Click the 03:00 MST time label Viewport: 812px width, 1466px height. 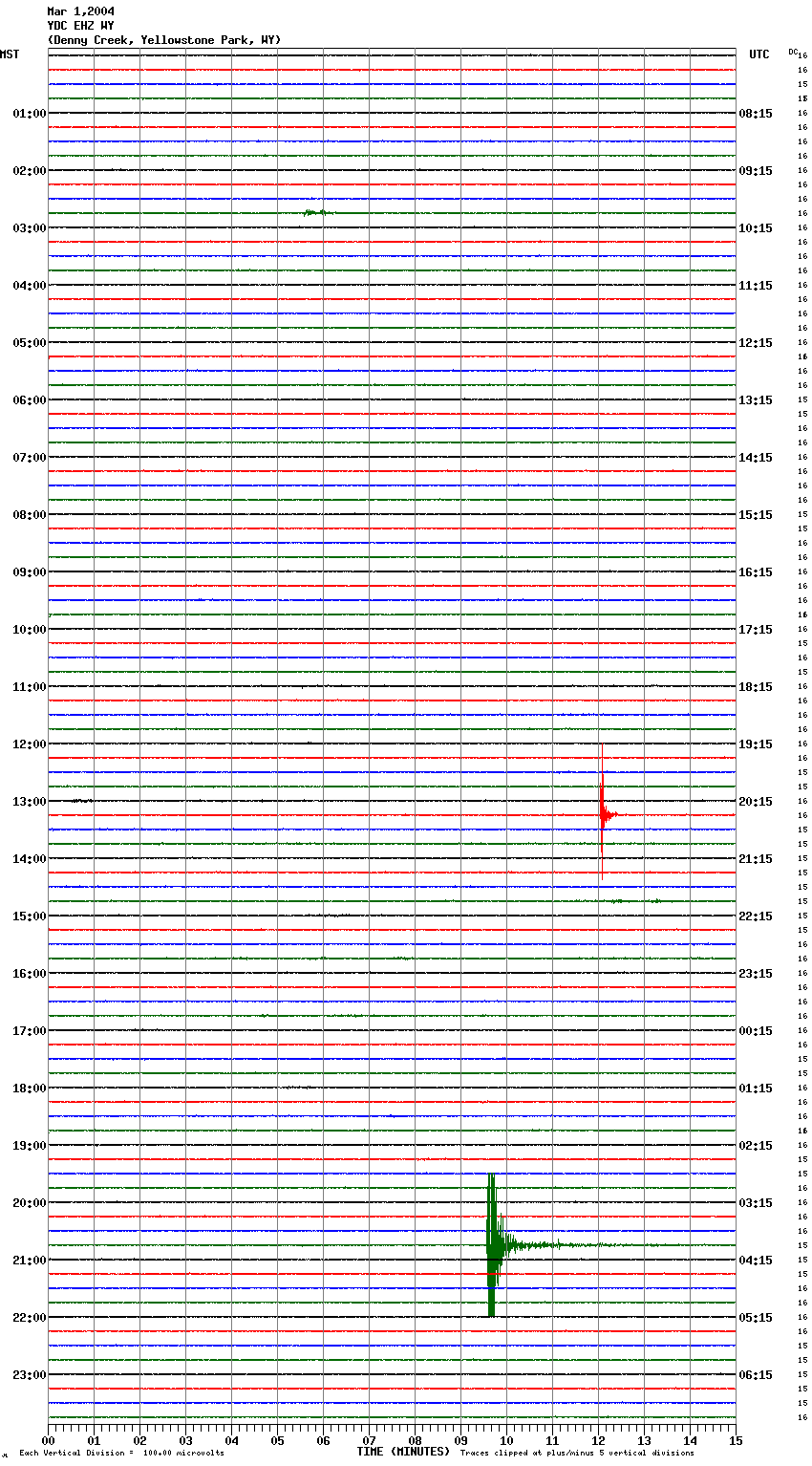[30, 228]
